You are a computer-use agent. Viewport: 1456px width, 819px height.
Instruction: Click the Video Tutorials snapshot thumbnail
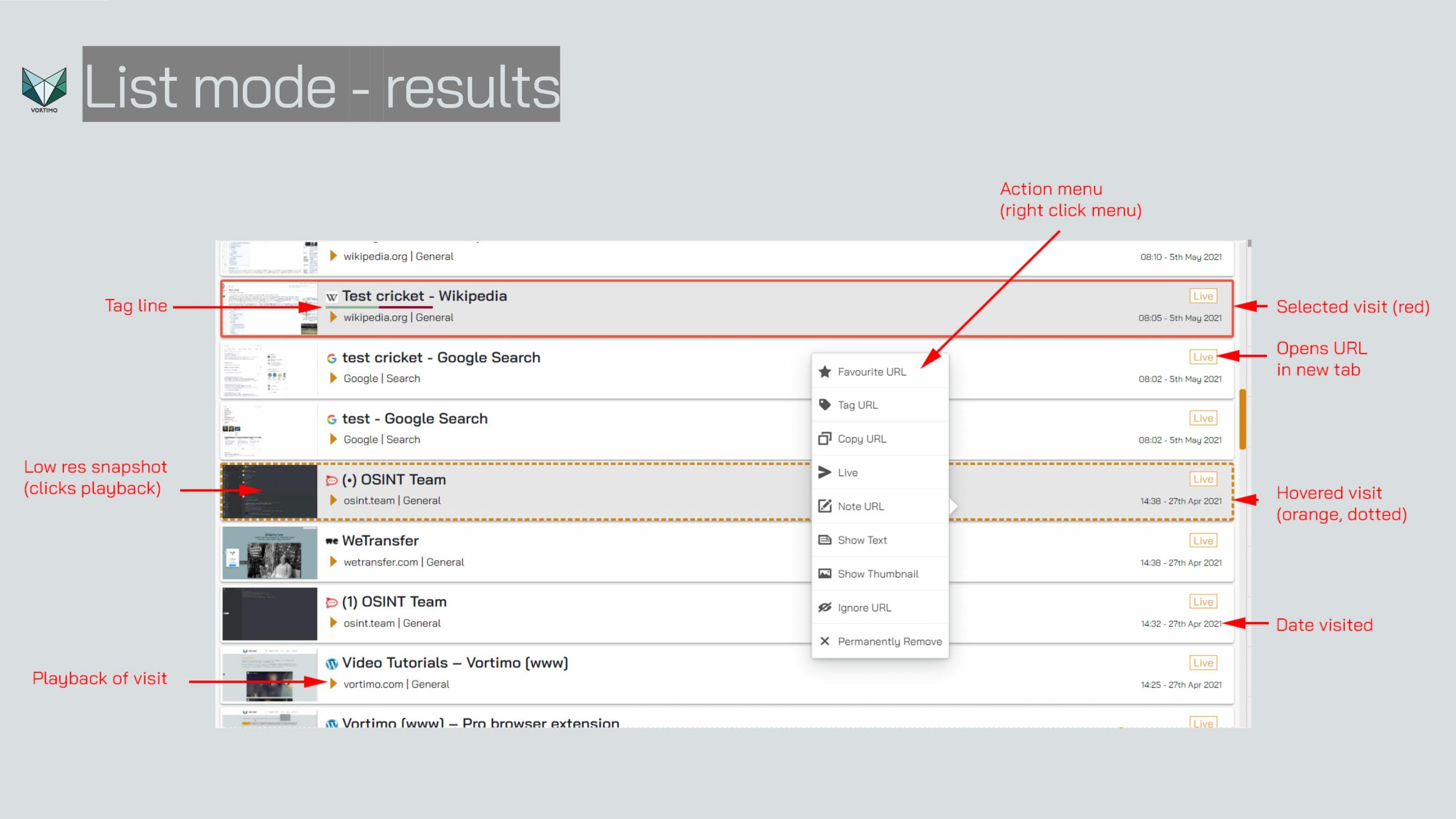pos(270,675)
